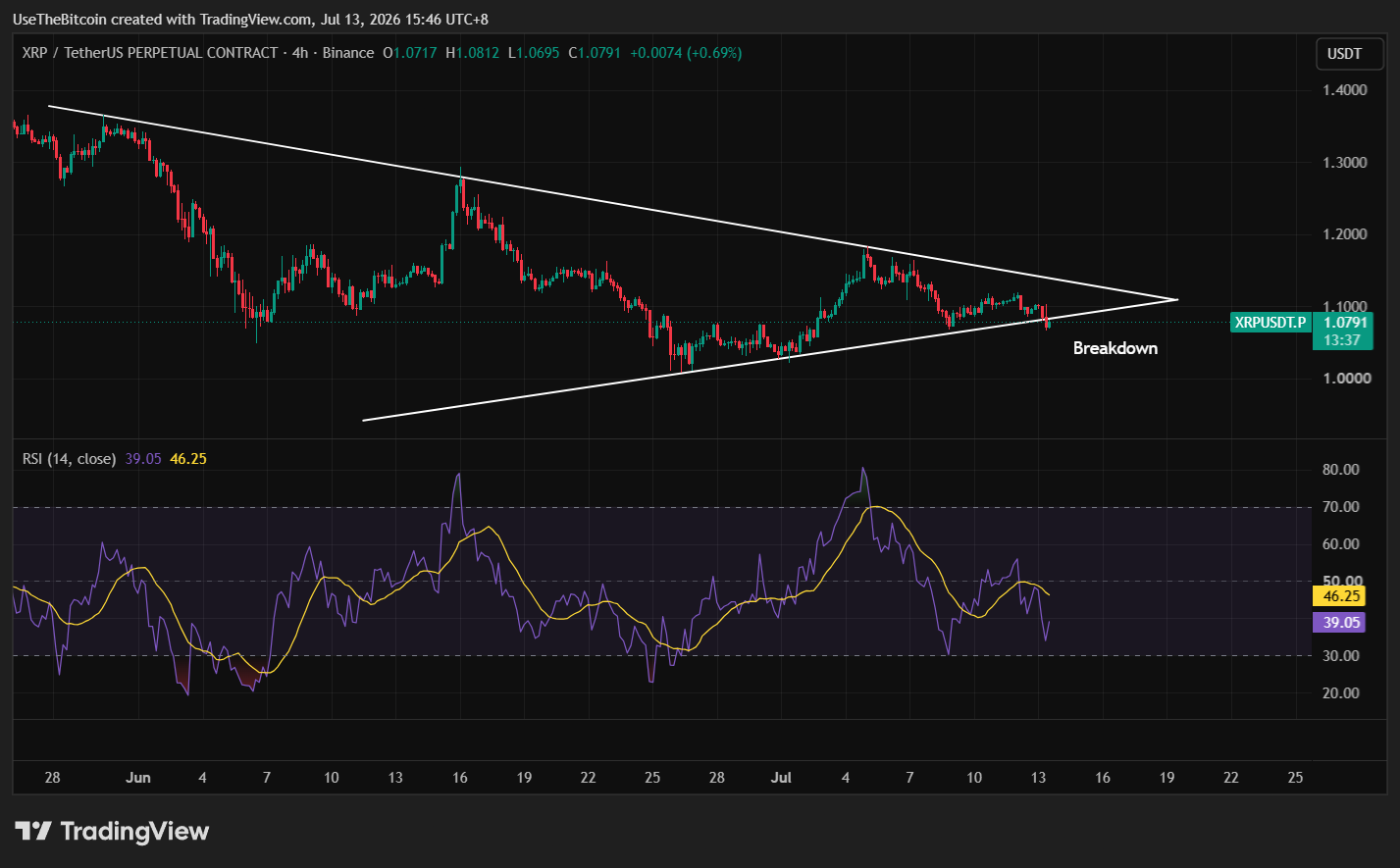Click the Jul date label on time axis
Viewport: 1400px width, 868px height.
pos(781,778)
